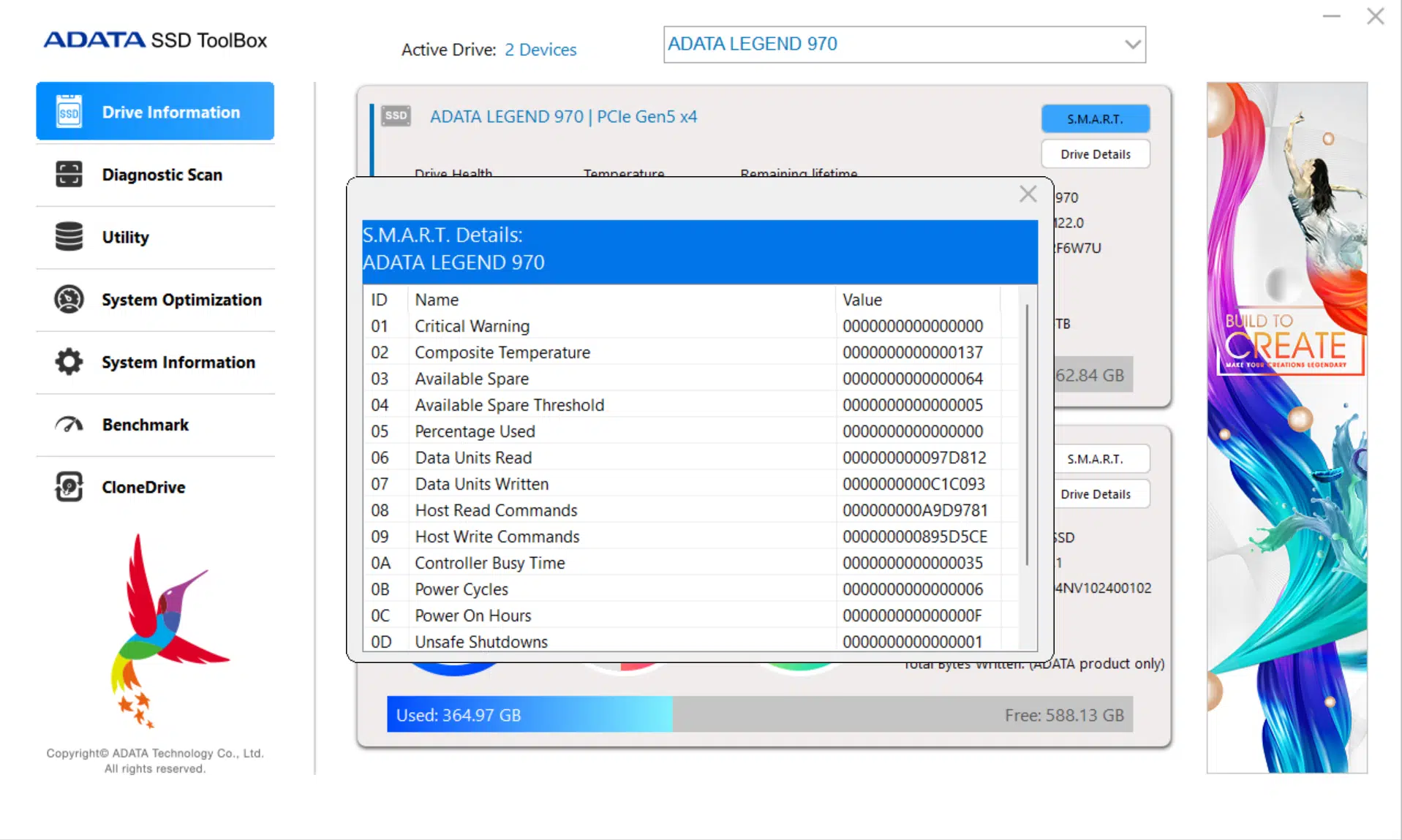Click value 000000000097D812
The image size is (1402, 840).
[x=914, y=458]
